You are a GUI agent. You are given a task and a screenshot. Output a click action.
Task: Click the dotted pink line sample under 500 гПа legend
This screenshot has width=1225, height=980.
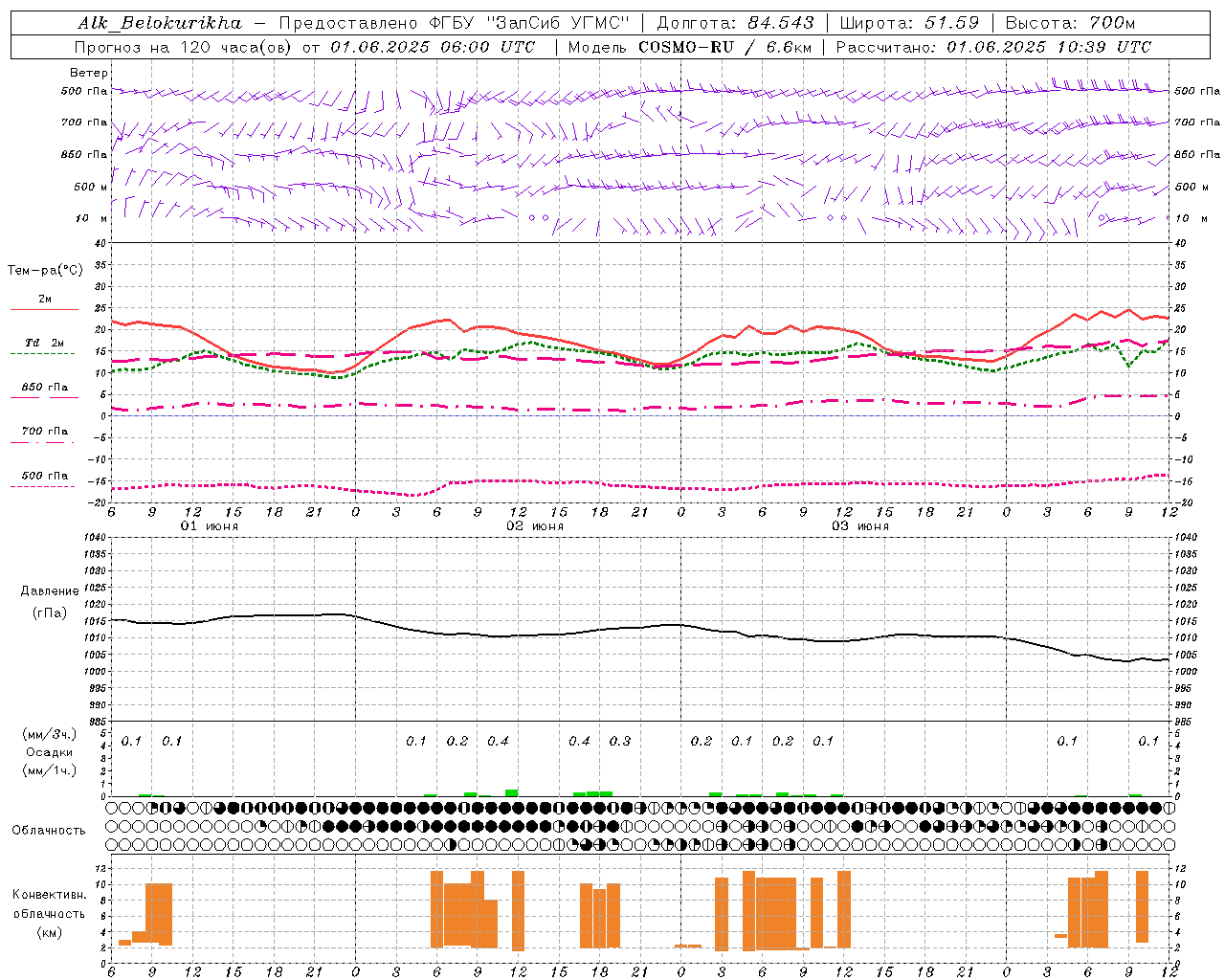tap(43, 486)
